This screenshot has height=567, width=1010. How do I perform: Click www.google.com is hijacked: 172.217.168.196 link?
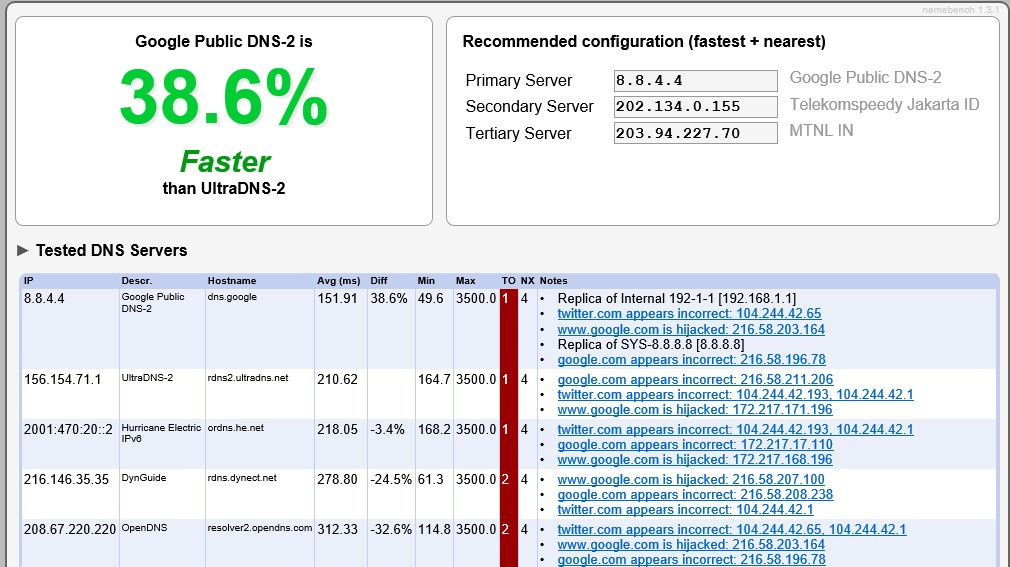click(695, 460)
